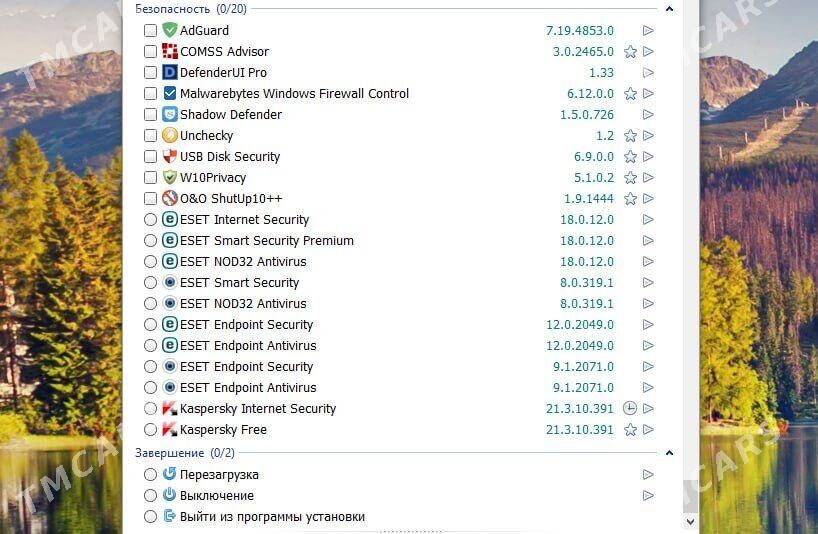Check the DefenderUI Pro checkbox

(150, 72)
